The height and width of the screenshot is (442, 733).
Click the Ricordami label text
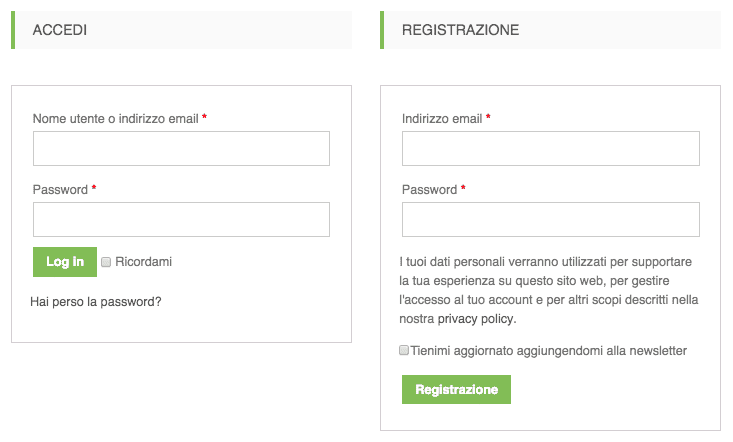coord(144,262)
